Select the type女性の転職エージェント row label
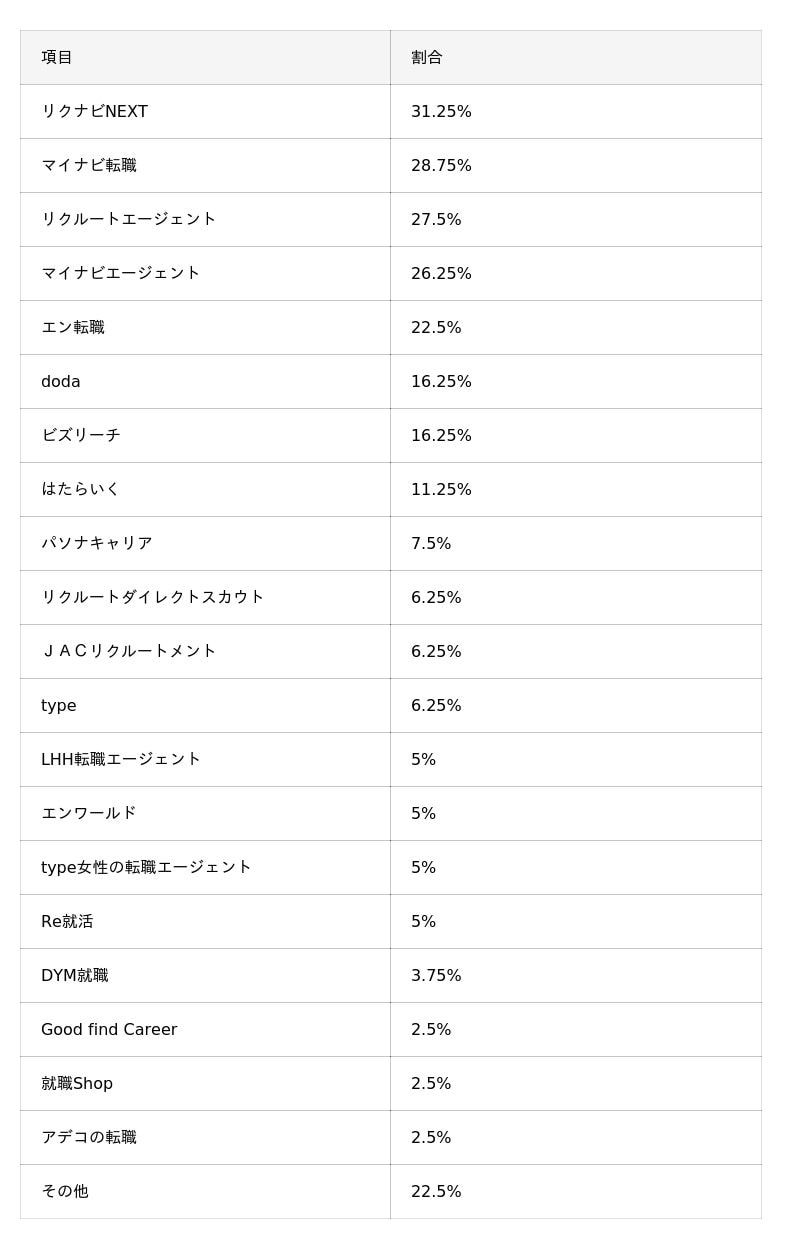Screen dimensions: 800x1249 pyautogui.click(x=146, y=867)
